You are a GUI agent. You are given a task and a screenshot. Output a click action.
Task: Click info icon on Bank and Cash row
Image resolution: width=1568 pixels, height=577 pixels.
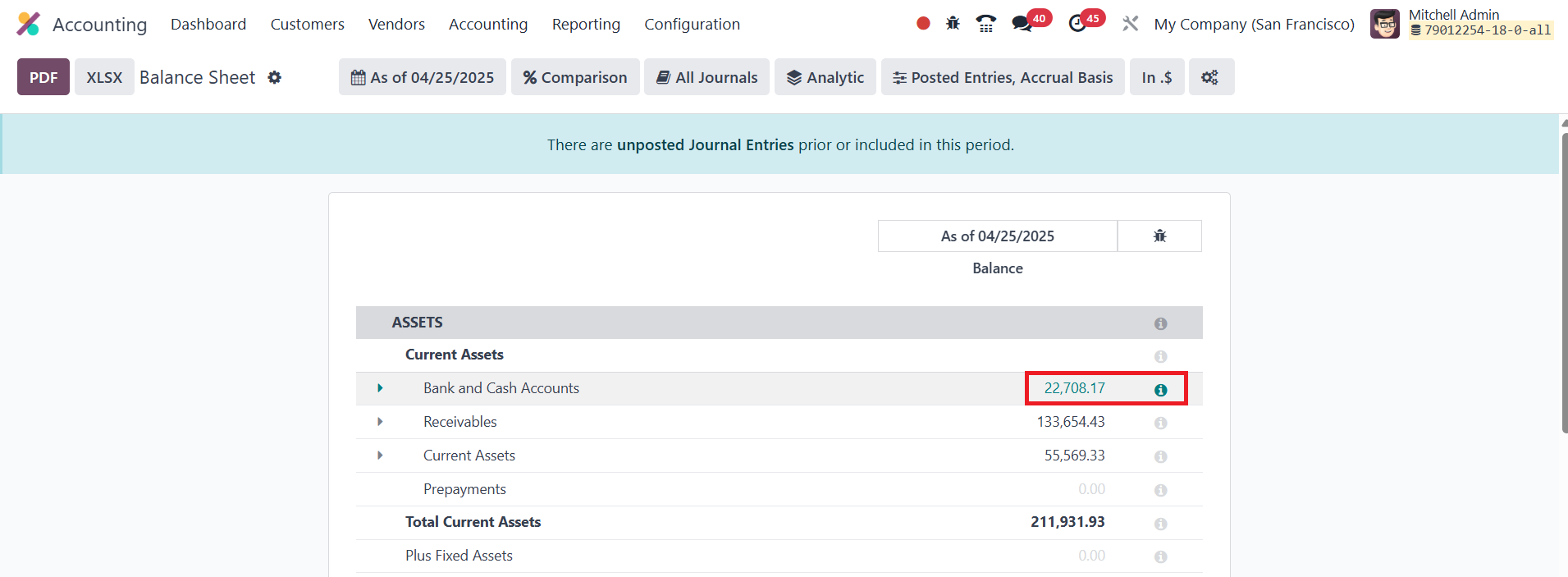[1160, 390]
